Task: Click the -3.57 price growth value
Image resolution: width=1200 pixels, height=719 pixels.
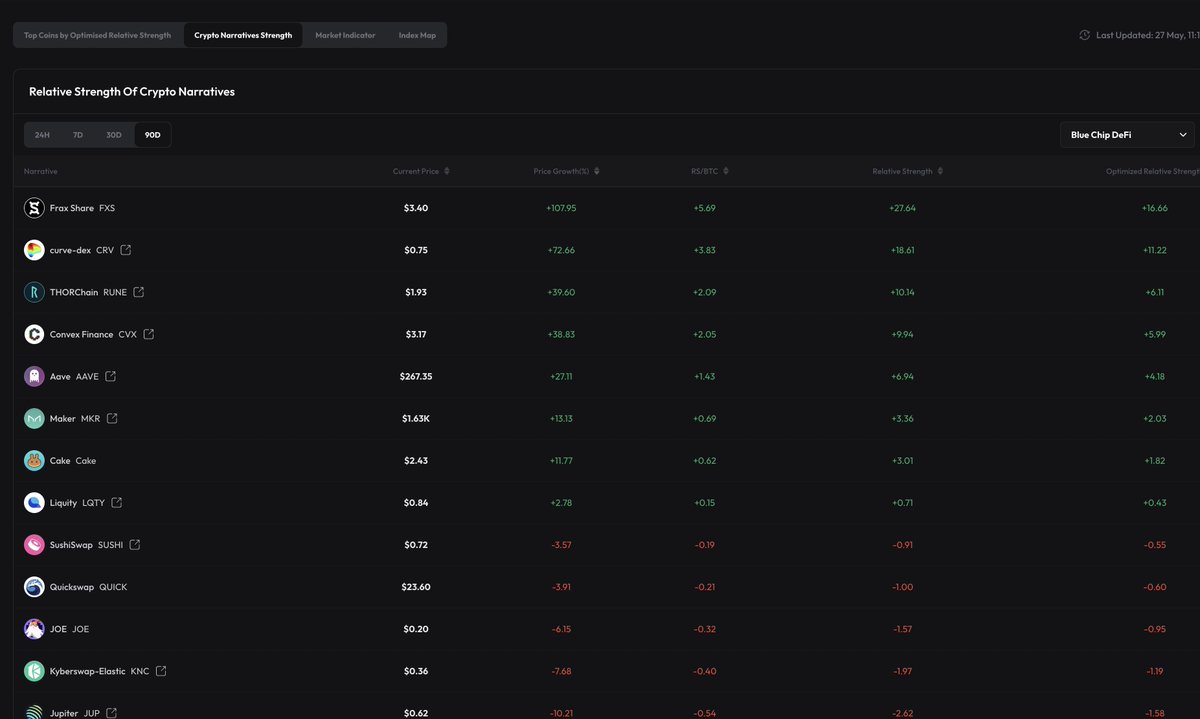Action: point(561,545)
